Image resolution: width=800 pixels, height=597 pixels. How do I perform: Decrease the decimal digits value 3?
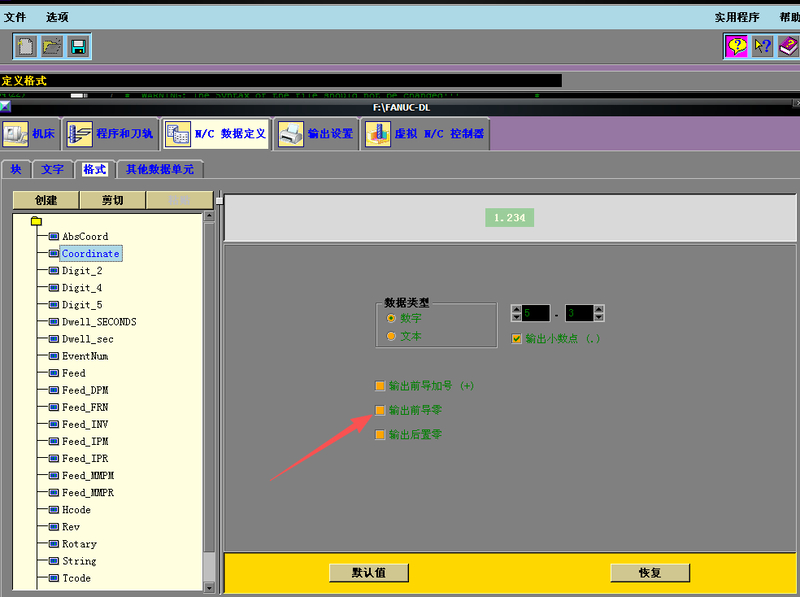point(599,317)
